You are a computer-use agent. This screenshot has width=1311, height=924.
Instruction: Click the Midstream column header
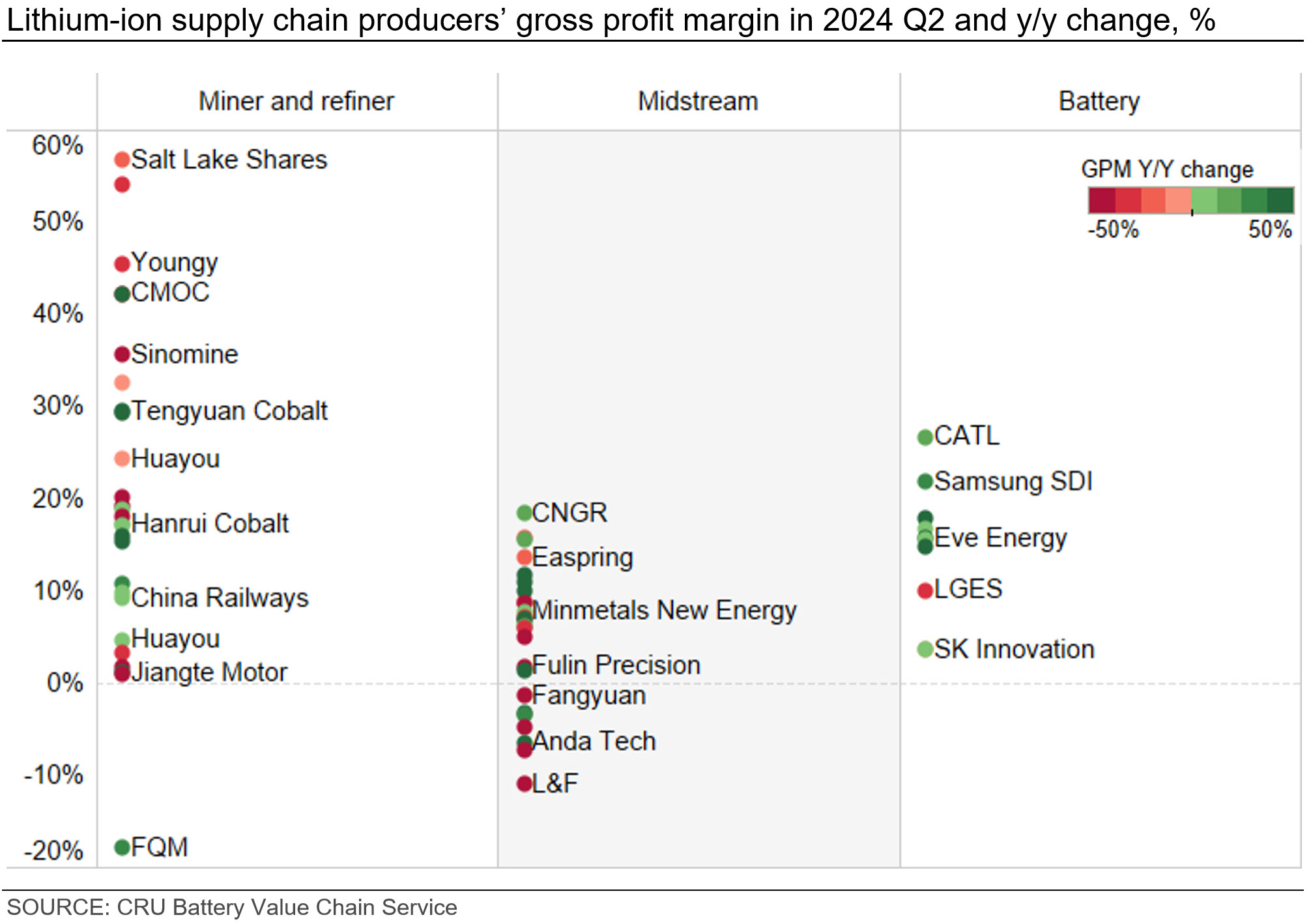[x=698, y=102]
